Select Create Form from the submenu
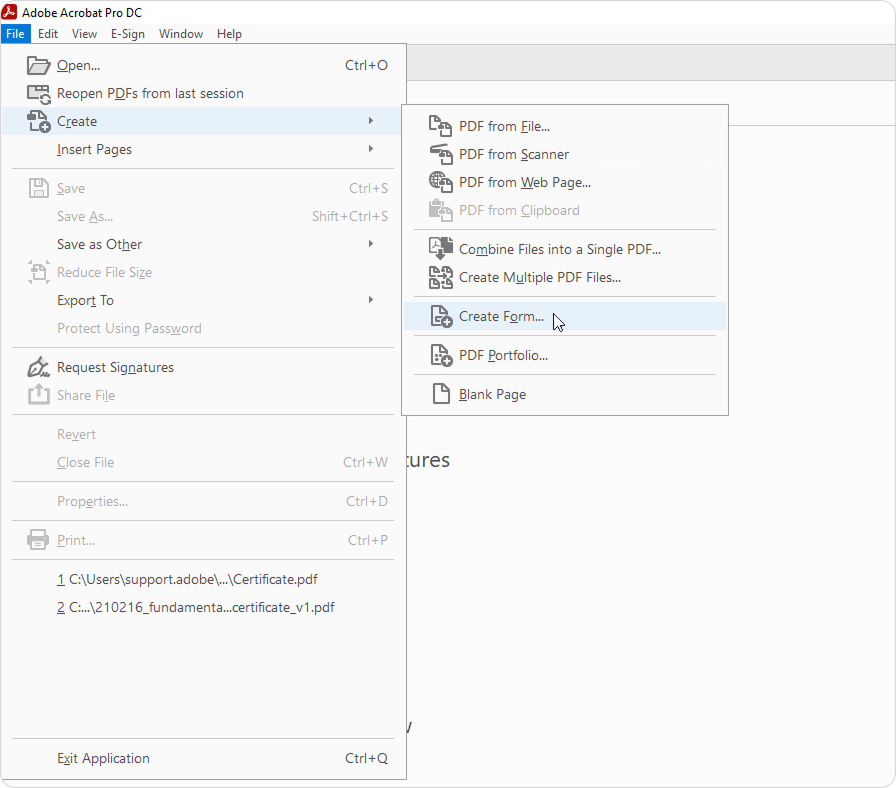Viewport: 896px width, 788px height. click(501, 316)
